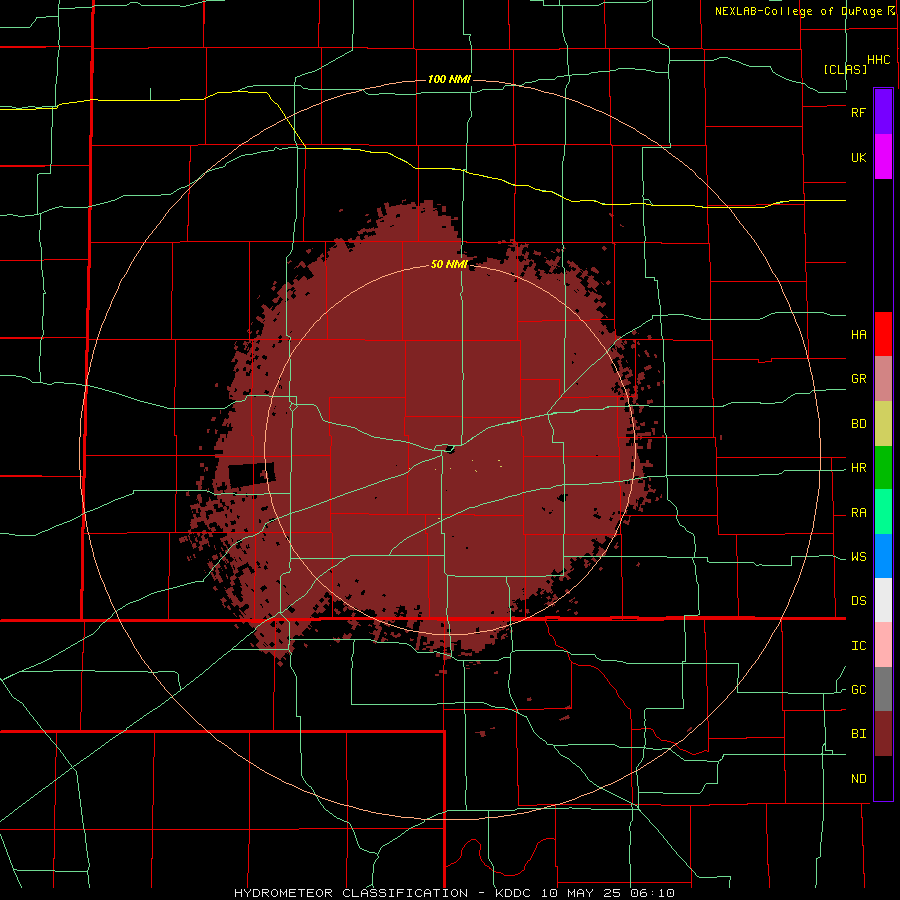Select the WS blue legend swatch
This screenshot has width=900, height=900.
click(x=883, y=556)
